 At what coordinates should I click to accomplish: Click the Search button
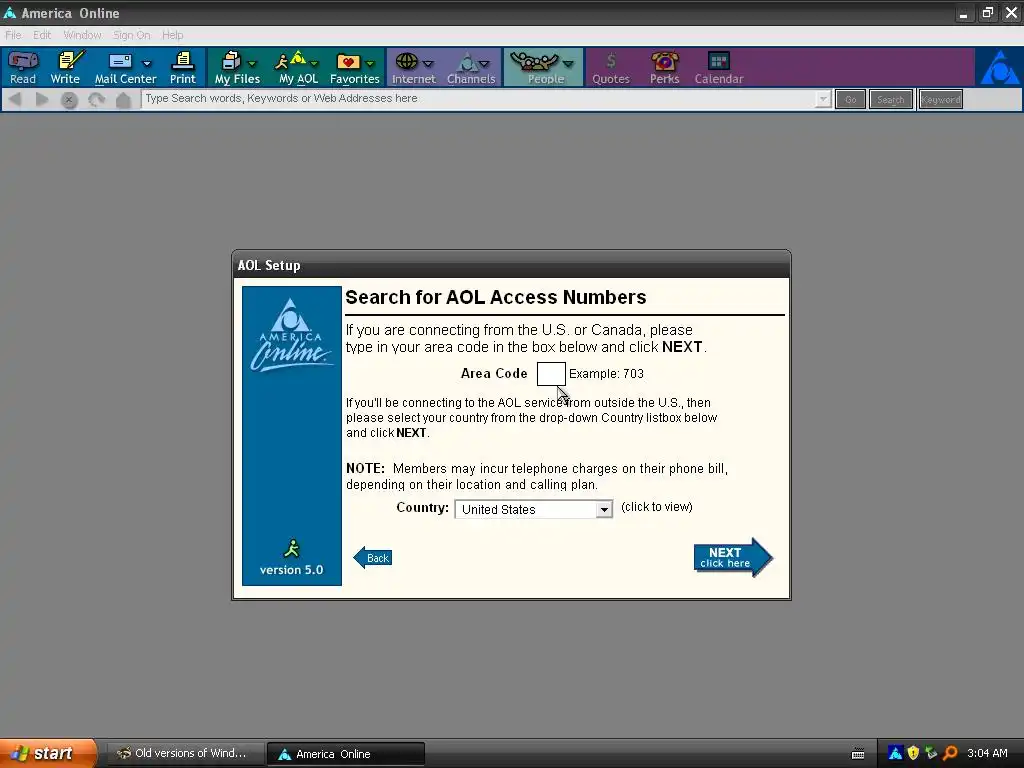coord(891,99)
